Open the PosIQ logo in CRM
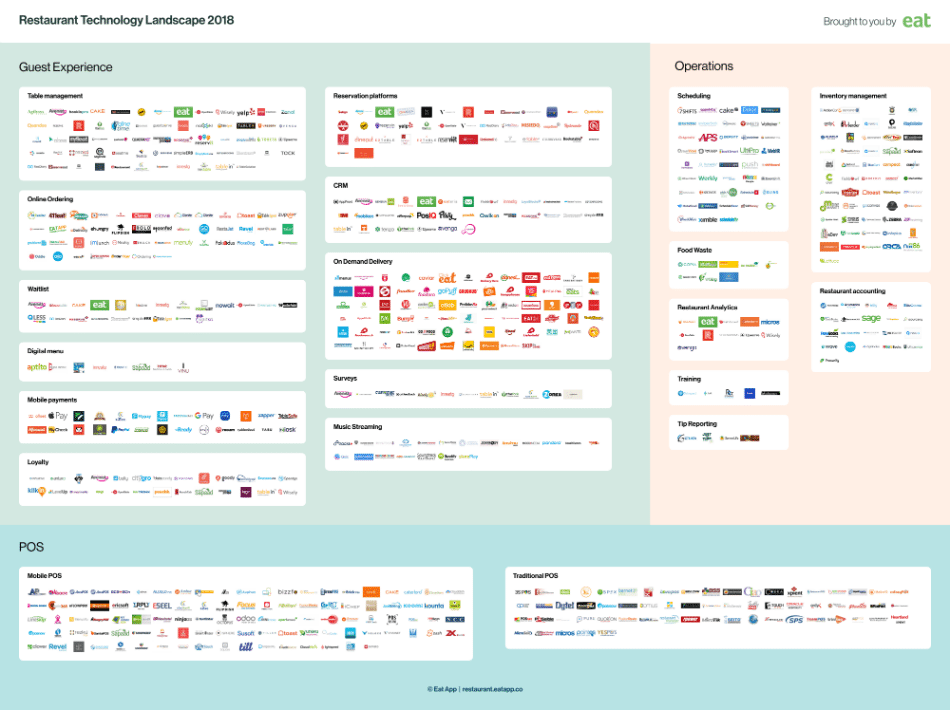Screen dimensions: 950x710 tap(426, 215)
